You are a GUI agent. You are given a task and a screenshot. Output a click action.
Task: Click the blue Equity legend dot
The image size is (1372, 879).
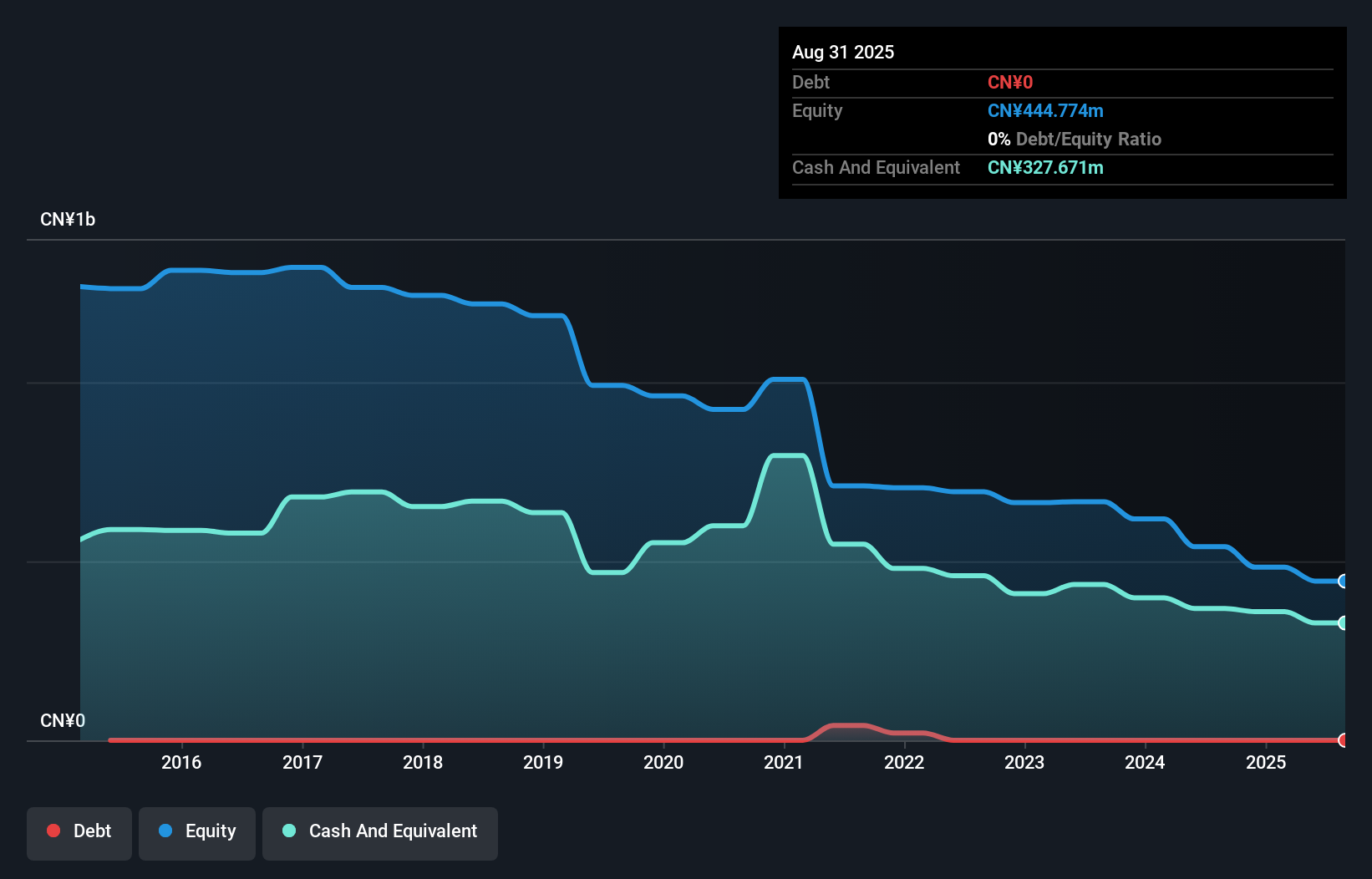pos(165,831)
